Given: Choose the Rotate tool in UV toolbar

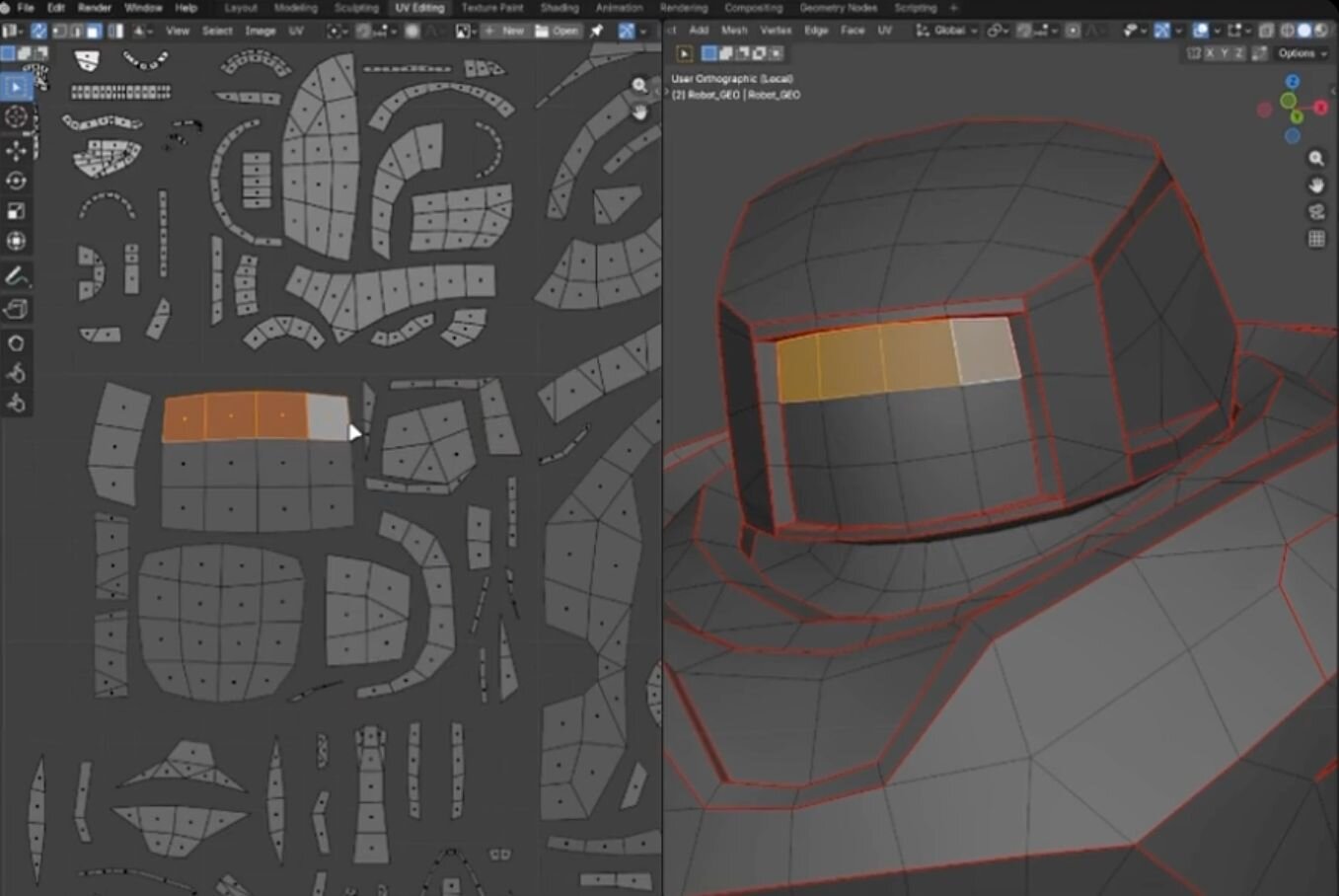Looking at the screenshot, I should pyautogui.click(x=16, y=181).
